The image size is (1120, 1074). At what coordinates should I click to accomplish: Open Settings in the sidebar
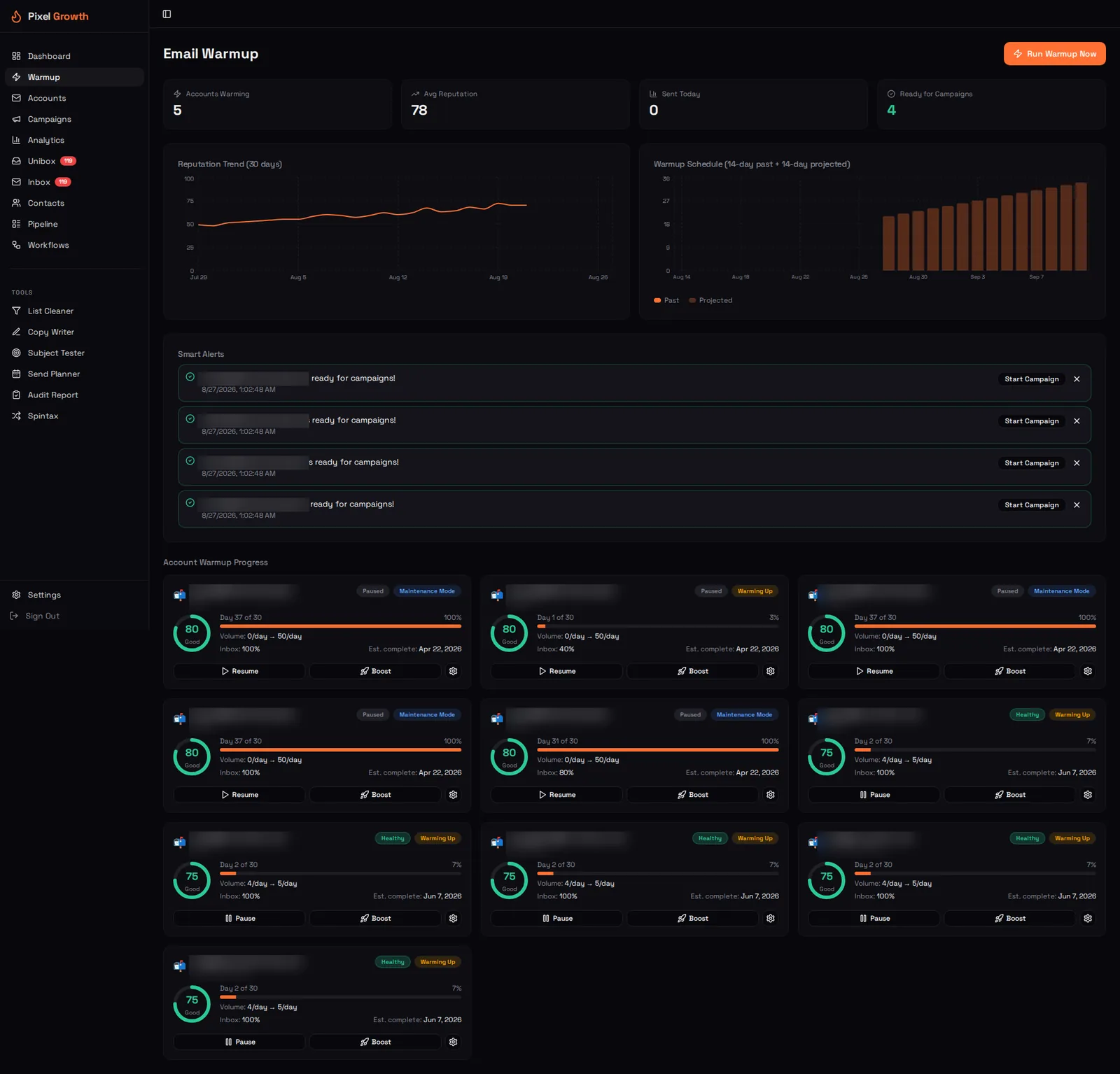click(74, 595)
